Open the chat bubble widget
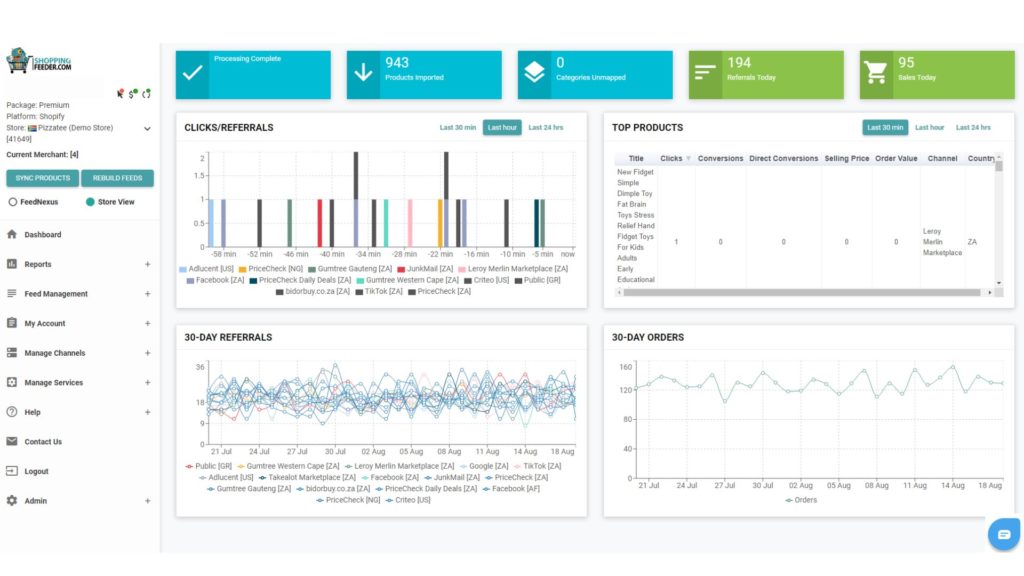The image size is (1024, 576). (1004, 534)
